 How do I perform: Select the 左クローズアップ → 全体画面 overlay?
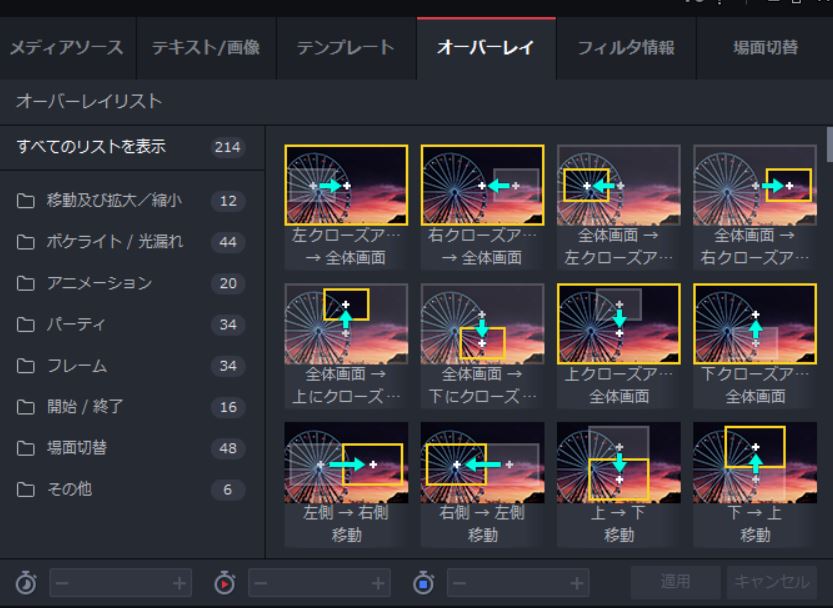344,182
